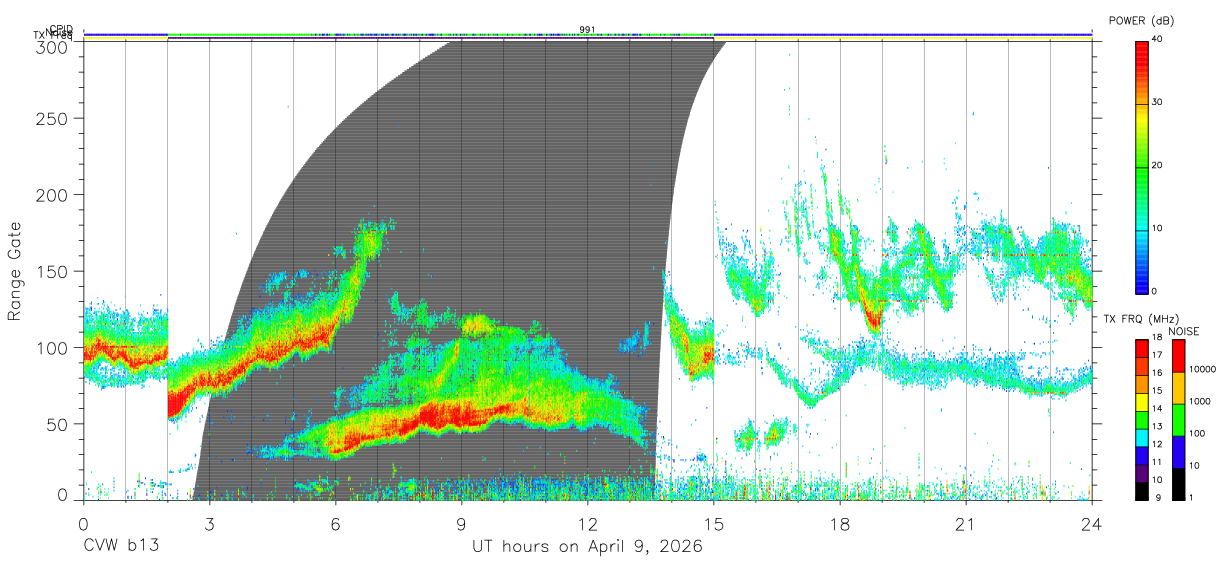Select the 10000 label on noise scale
Image resolution: width=1228 pixels, height=567 pixels.
pos(1203,369)
